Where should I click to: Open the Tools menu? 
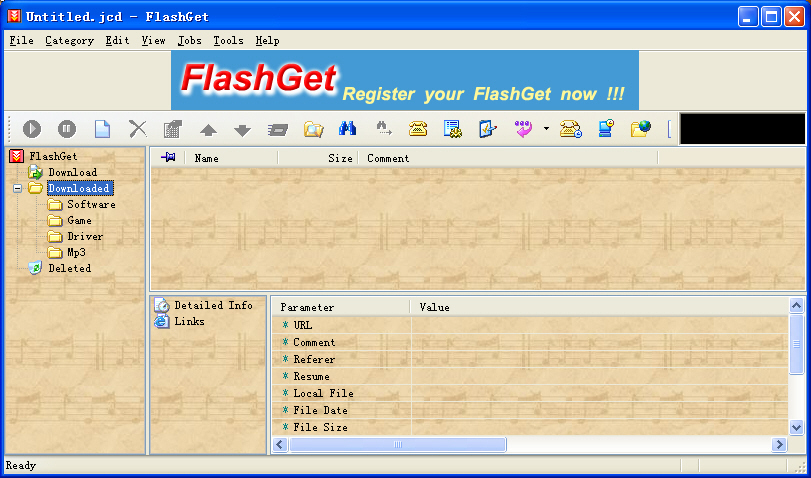(x=228, y=40)
